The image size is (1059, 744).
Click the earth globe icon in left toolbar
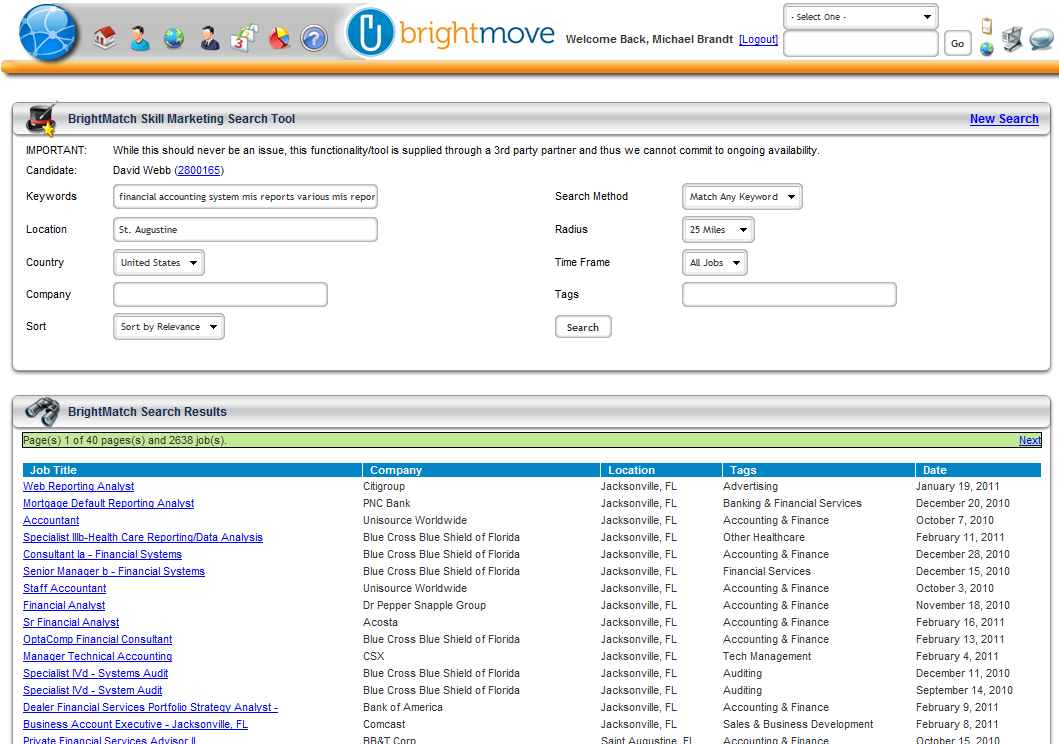pyautogui.click(x=174, y=38)
